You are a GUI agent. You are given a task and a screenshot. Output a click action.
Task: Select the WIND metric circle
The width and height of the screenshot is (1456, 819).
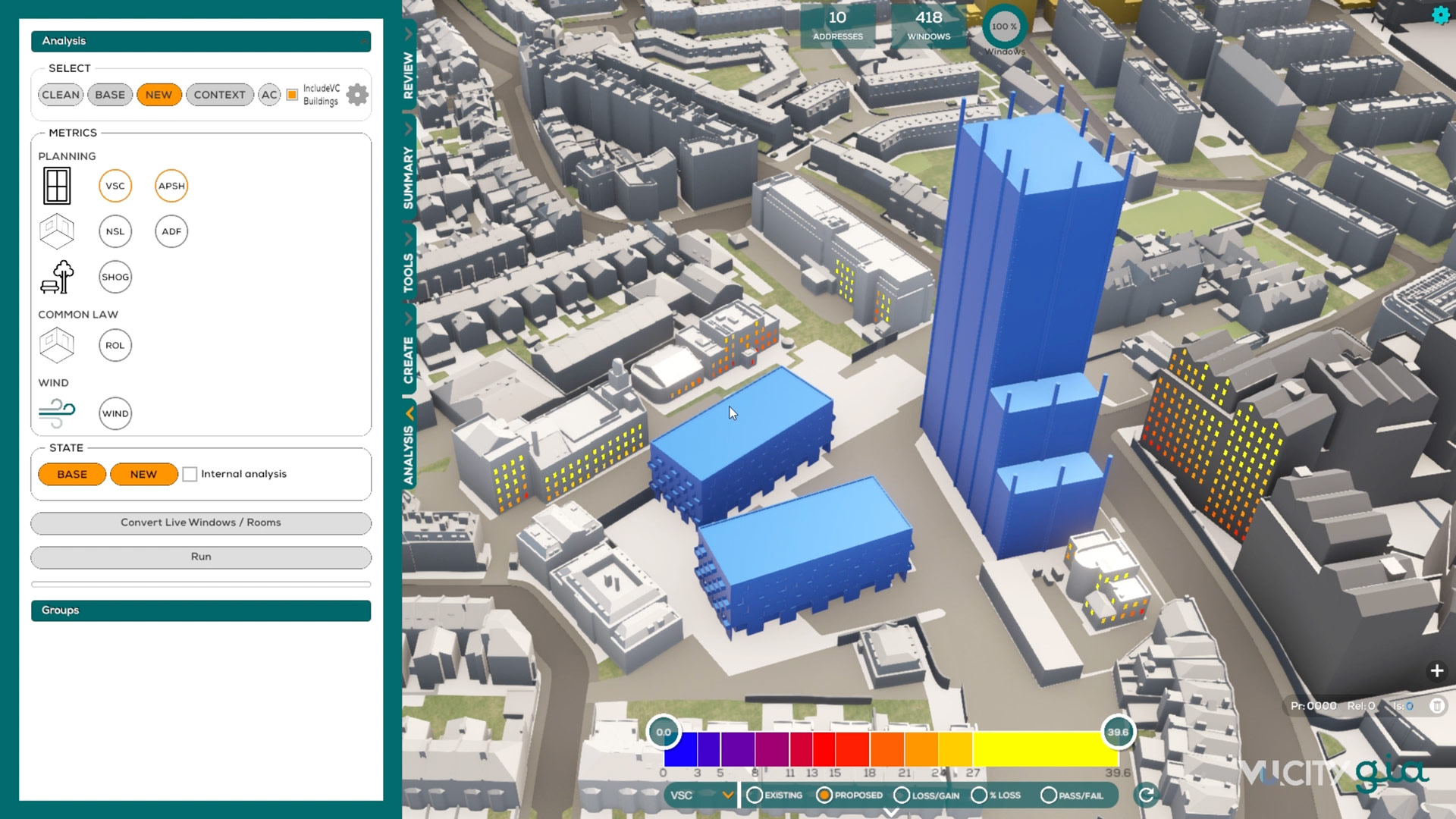pyautogui.click(x=115, y=413)
